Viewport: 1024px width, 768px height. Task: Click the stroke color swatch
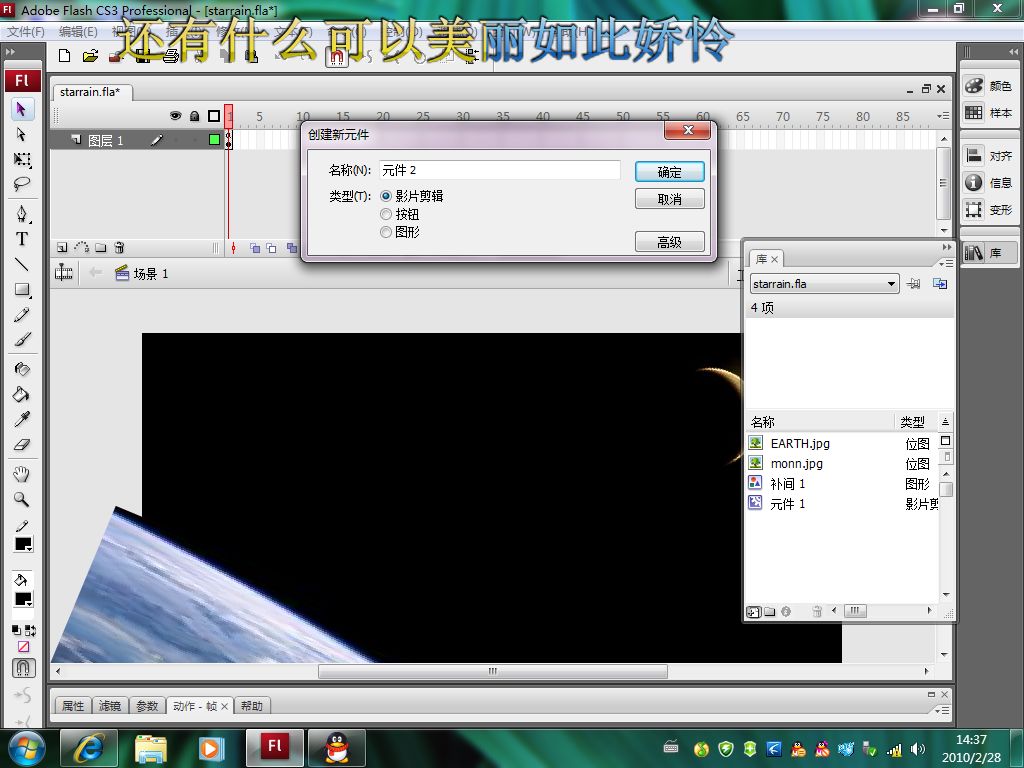24,545
